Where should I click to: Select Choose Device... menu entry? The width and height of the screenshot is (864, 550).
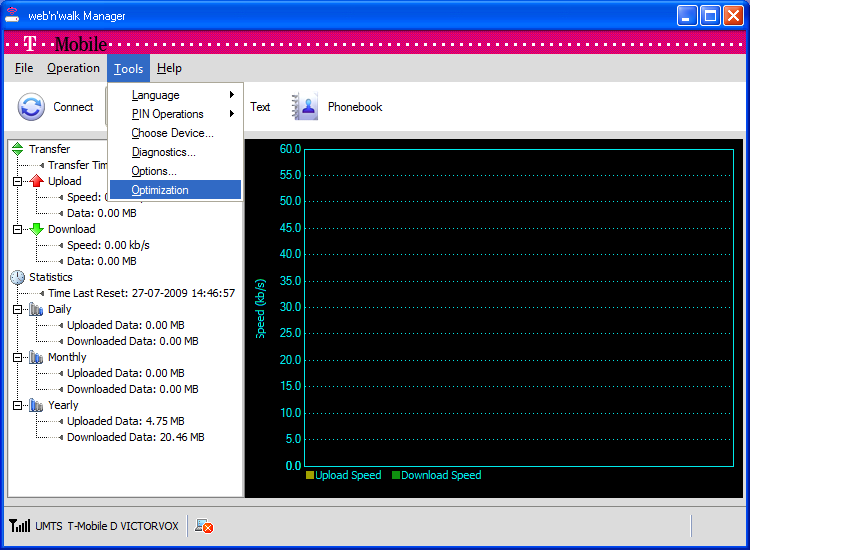[x=175, y=133]
